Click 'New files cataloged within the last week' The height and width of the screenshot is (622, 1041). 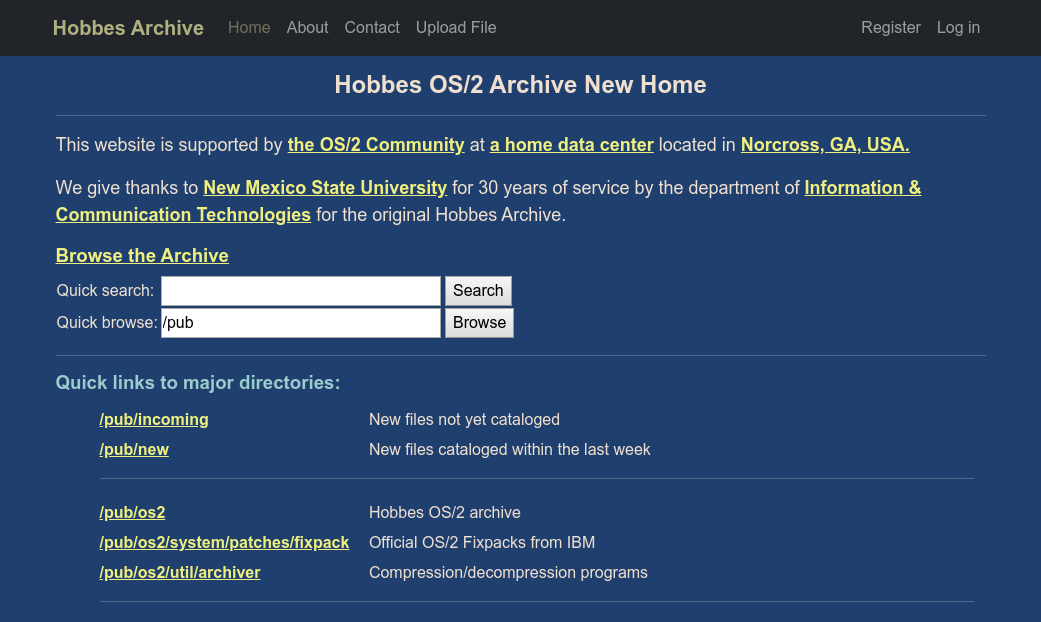[x=510, y=449]
